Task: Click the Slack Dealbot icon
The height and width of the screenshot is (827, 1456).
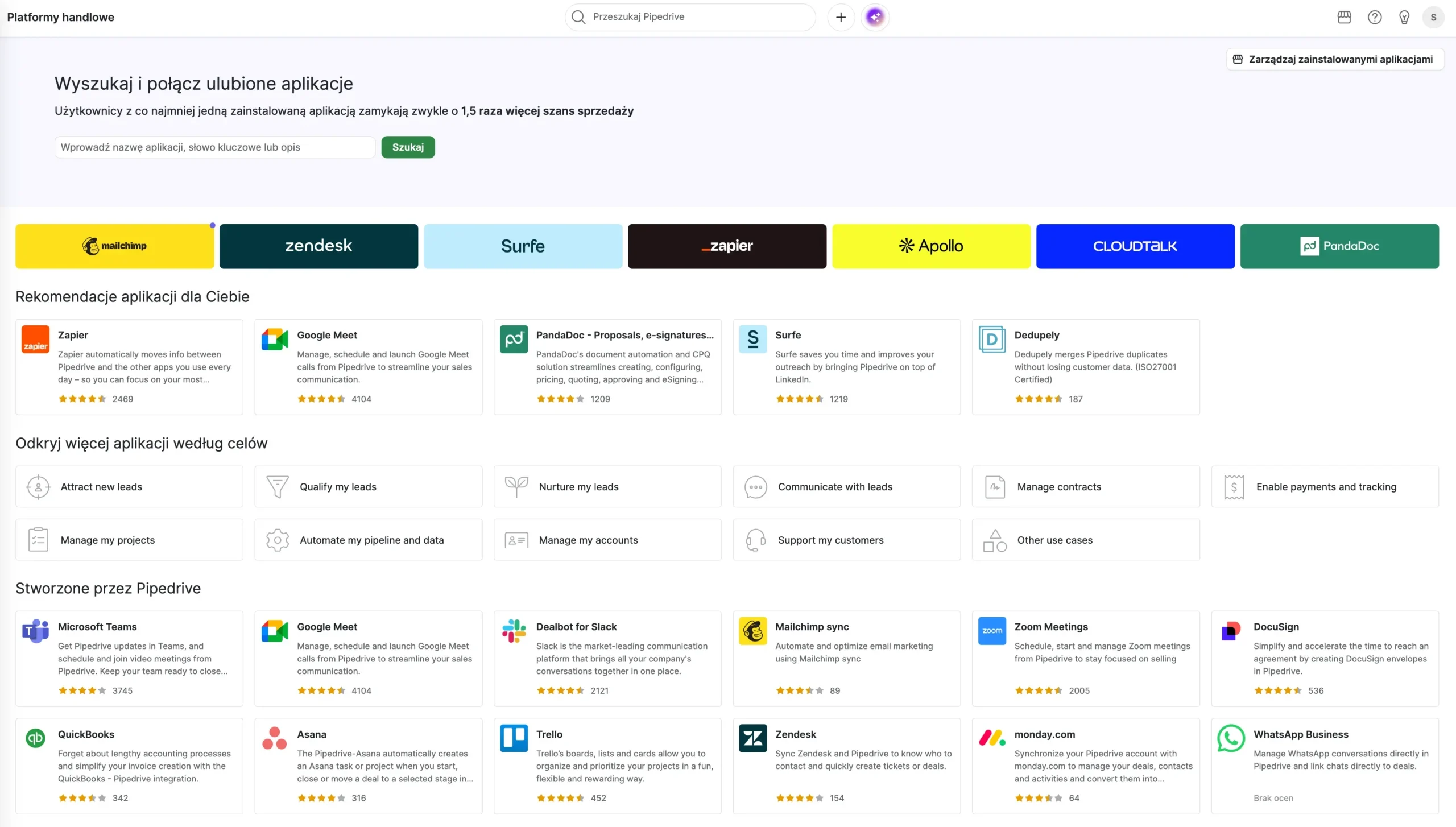Action: click(514, 631)
